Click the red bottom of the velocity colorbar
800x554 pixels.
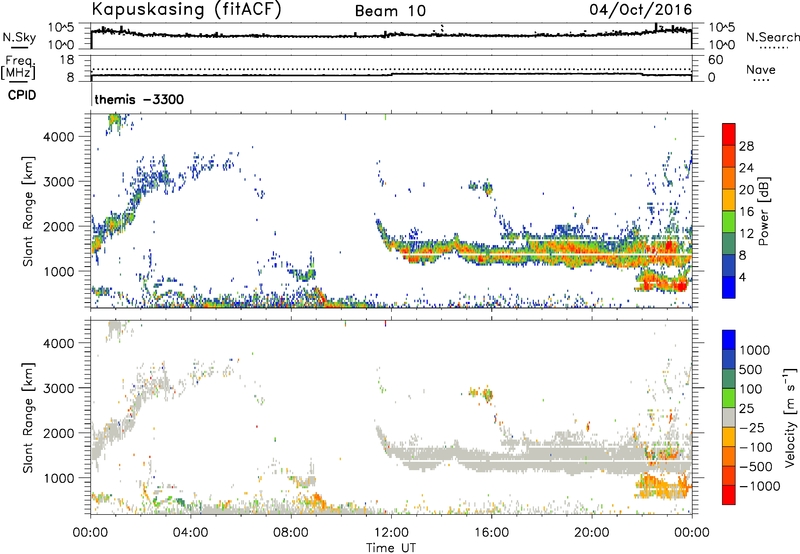[x=729, y=495]
